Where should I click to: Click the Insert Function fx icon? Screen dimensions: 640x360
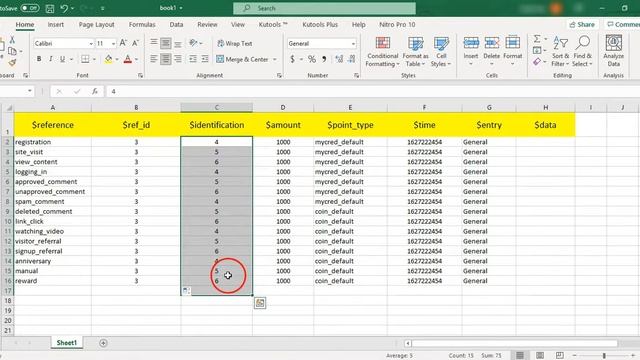(95, 91)
